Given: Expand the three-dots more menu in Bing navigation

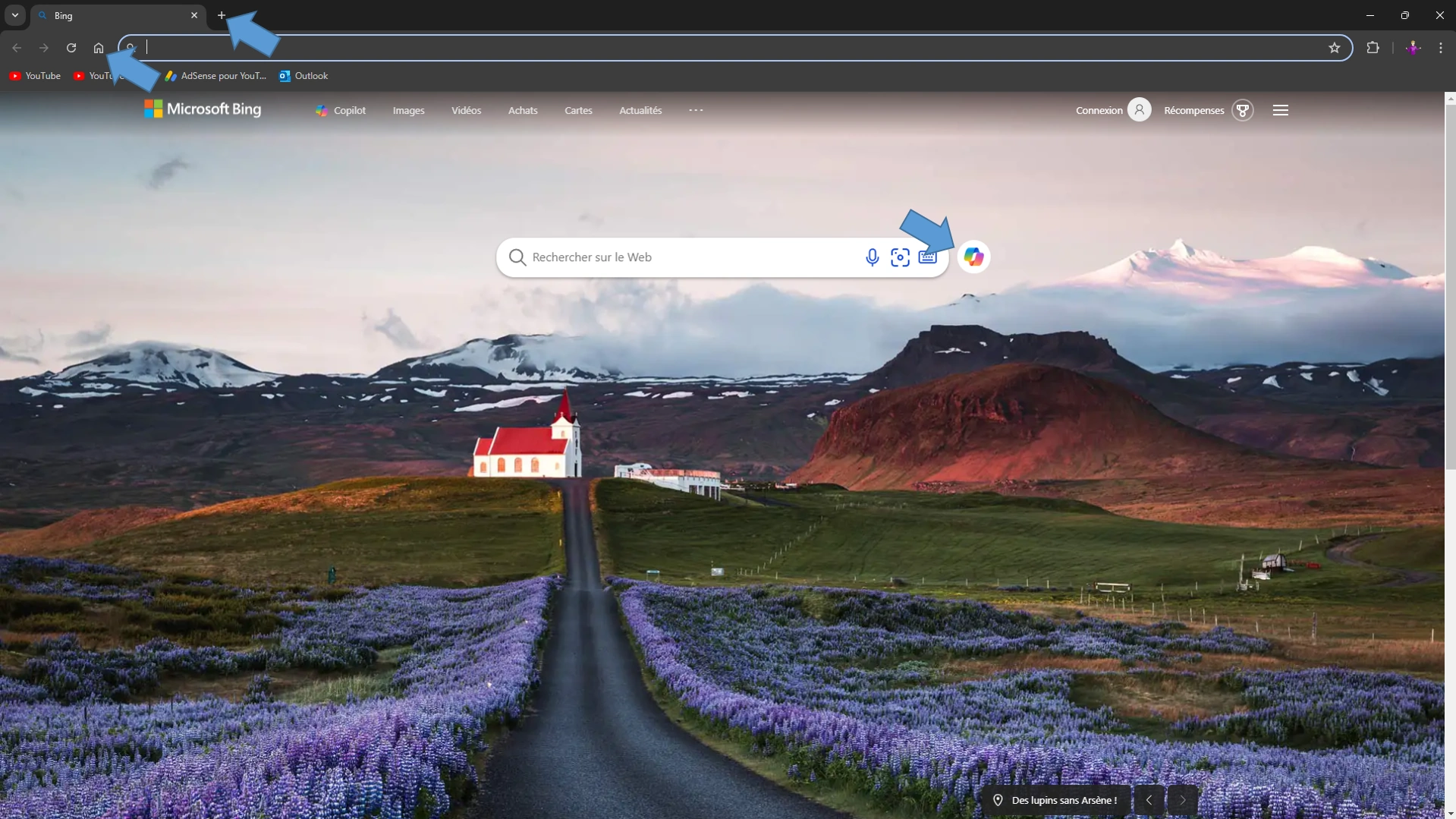Looking at the screenshot, I should tap(696, 110).
